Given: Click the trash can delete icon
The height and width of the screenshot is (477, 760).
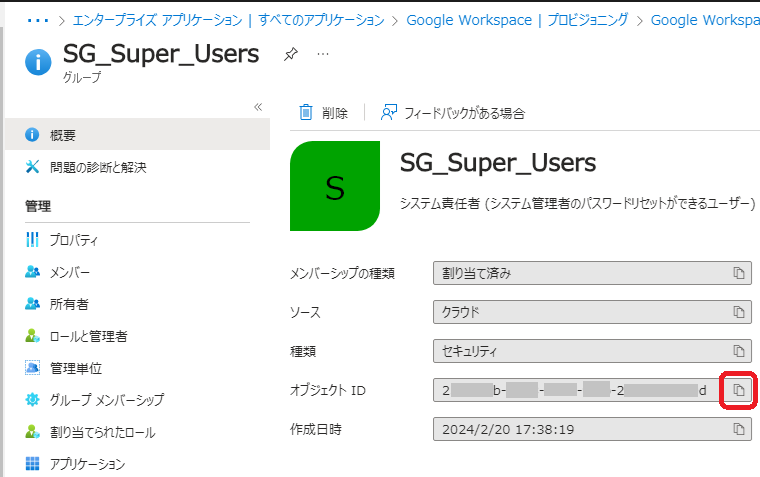Looking at the screenshot, I should pos(306,112).
